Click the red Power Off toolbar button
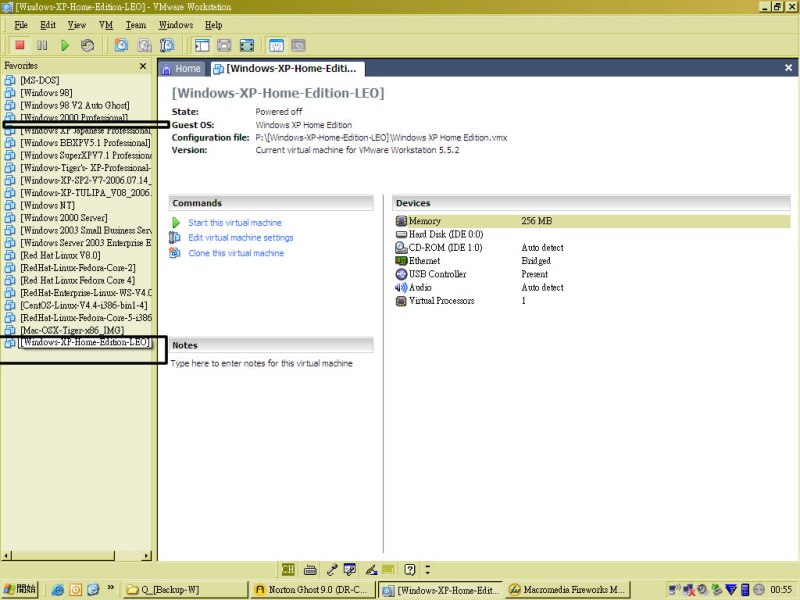Image resolution: width=800 pixels, height=600 pixels. tap(20, 45)
